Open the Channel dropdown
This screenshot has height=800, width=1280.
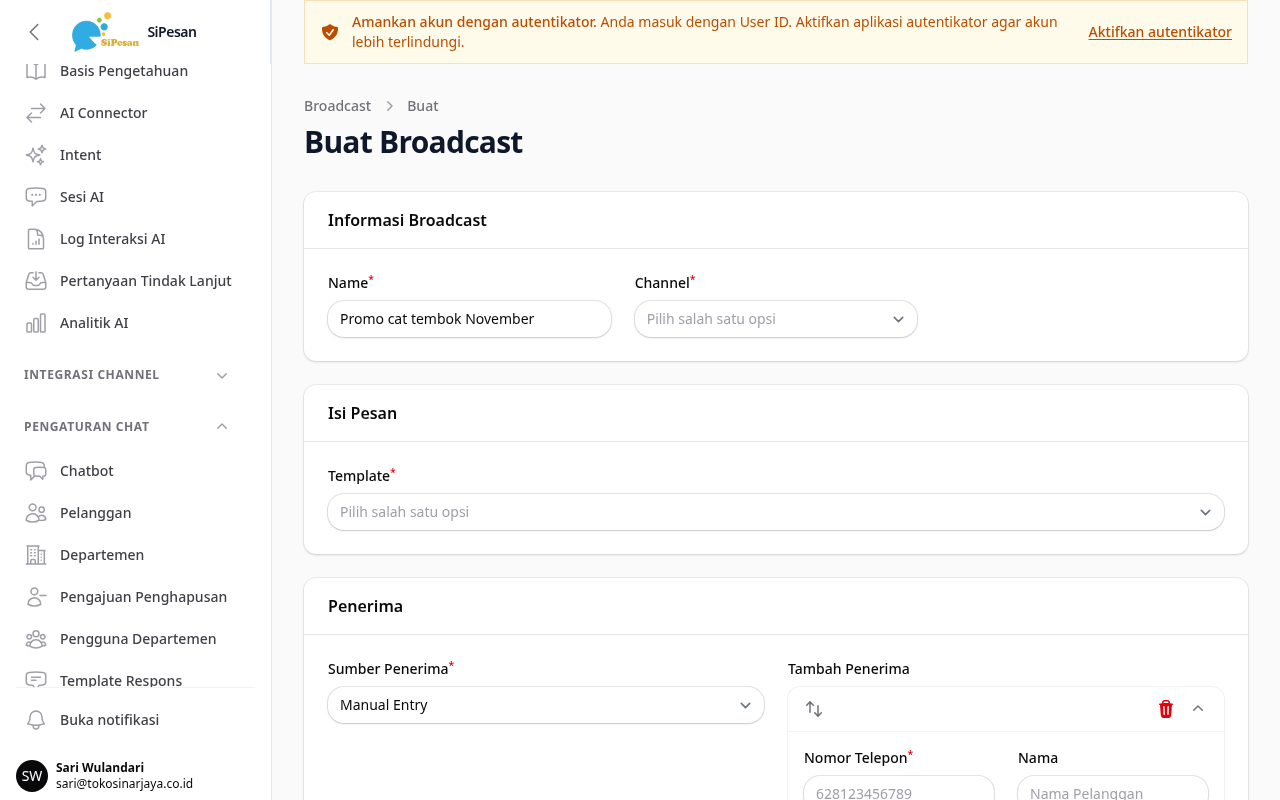[x=776, y=319]
